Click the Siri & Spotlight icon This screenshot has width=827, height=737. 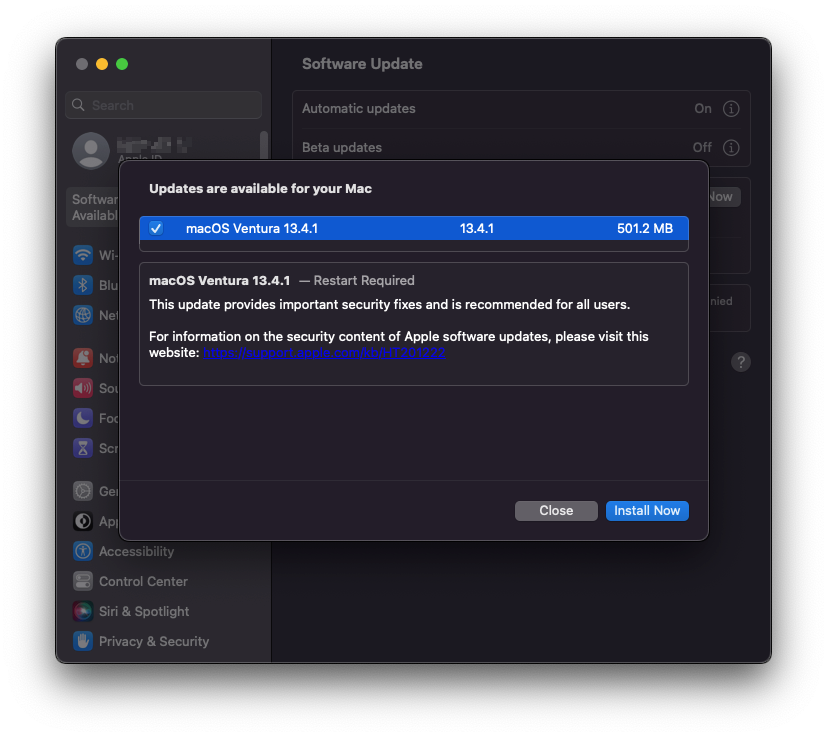(83, 611)
